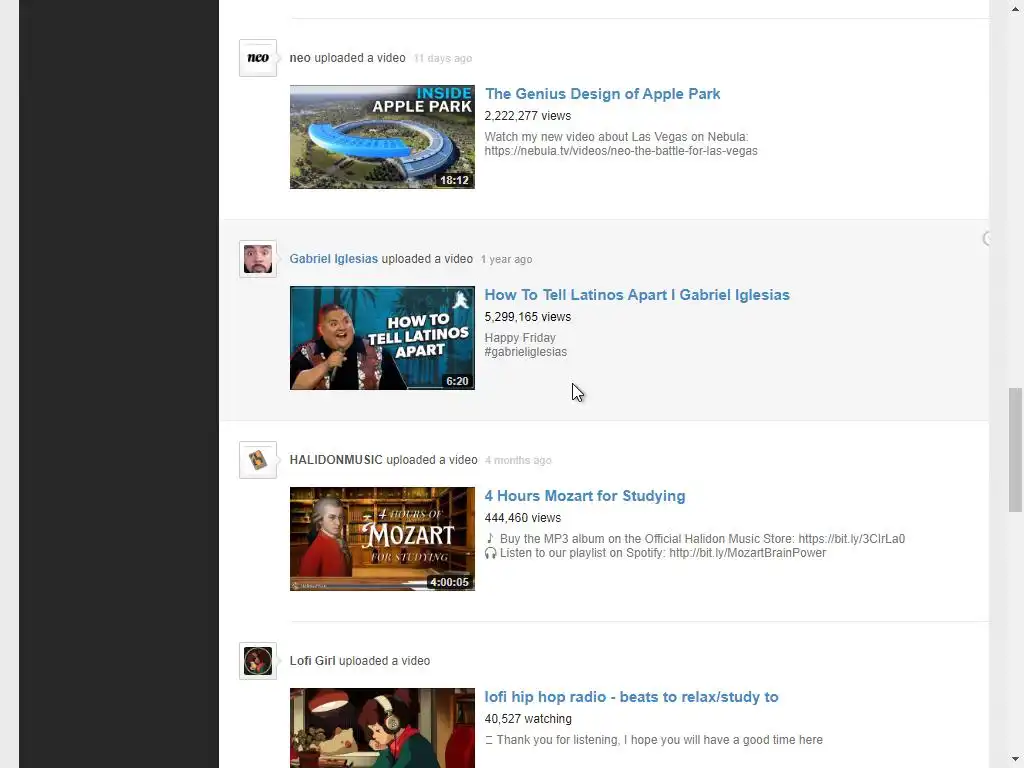Click the 4 months ago timestamp
1024x768 pixels.
518,460
